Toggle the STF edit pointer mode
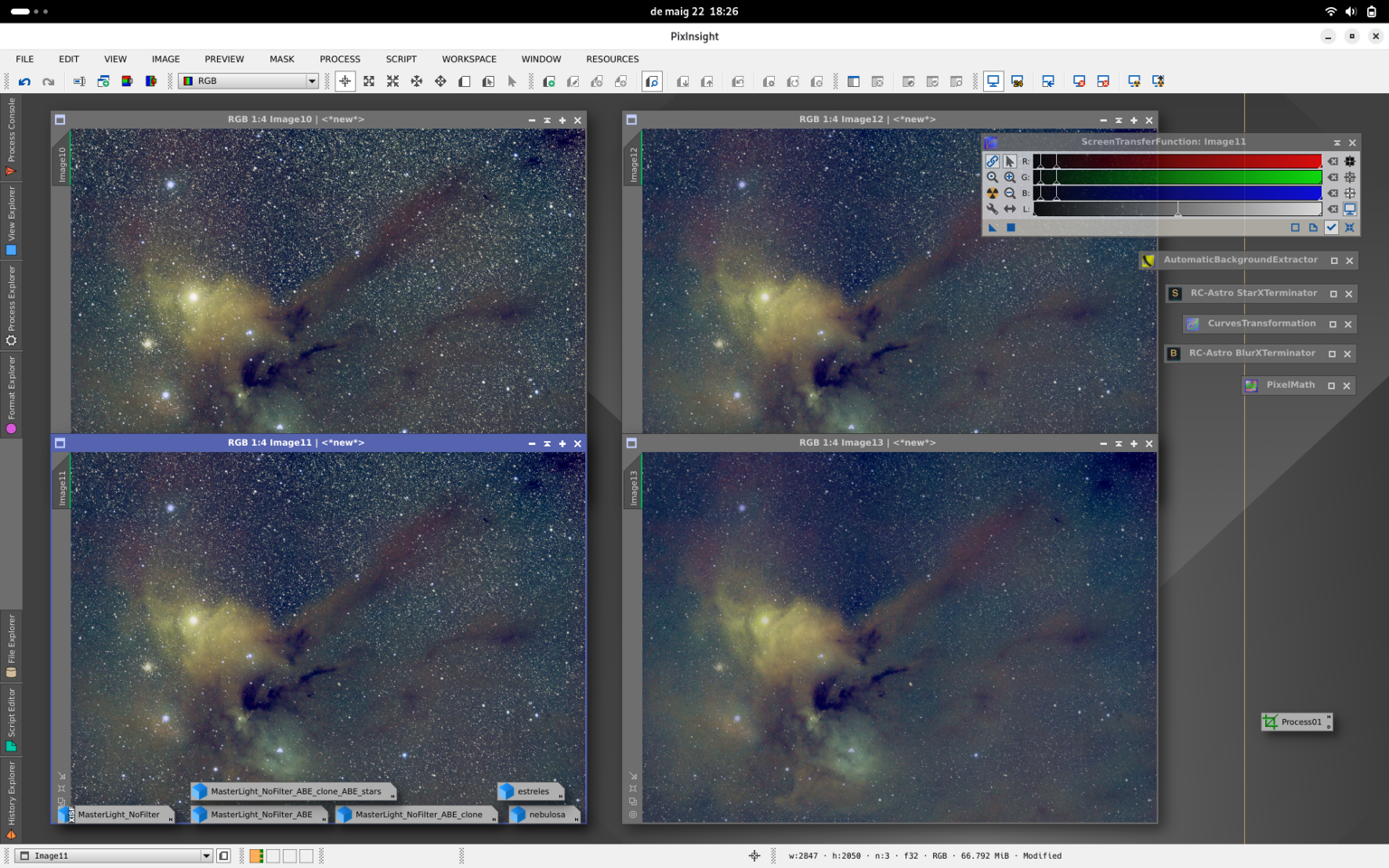This screenshot has height=868, width=1389. click(1009, 162)
